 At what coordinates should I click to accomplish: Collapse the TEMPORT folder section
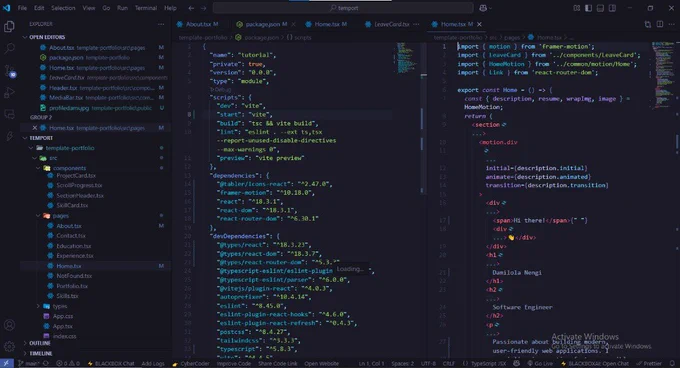41,138
